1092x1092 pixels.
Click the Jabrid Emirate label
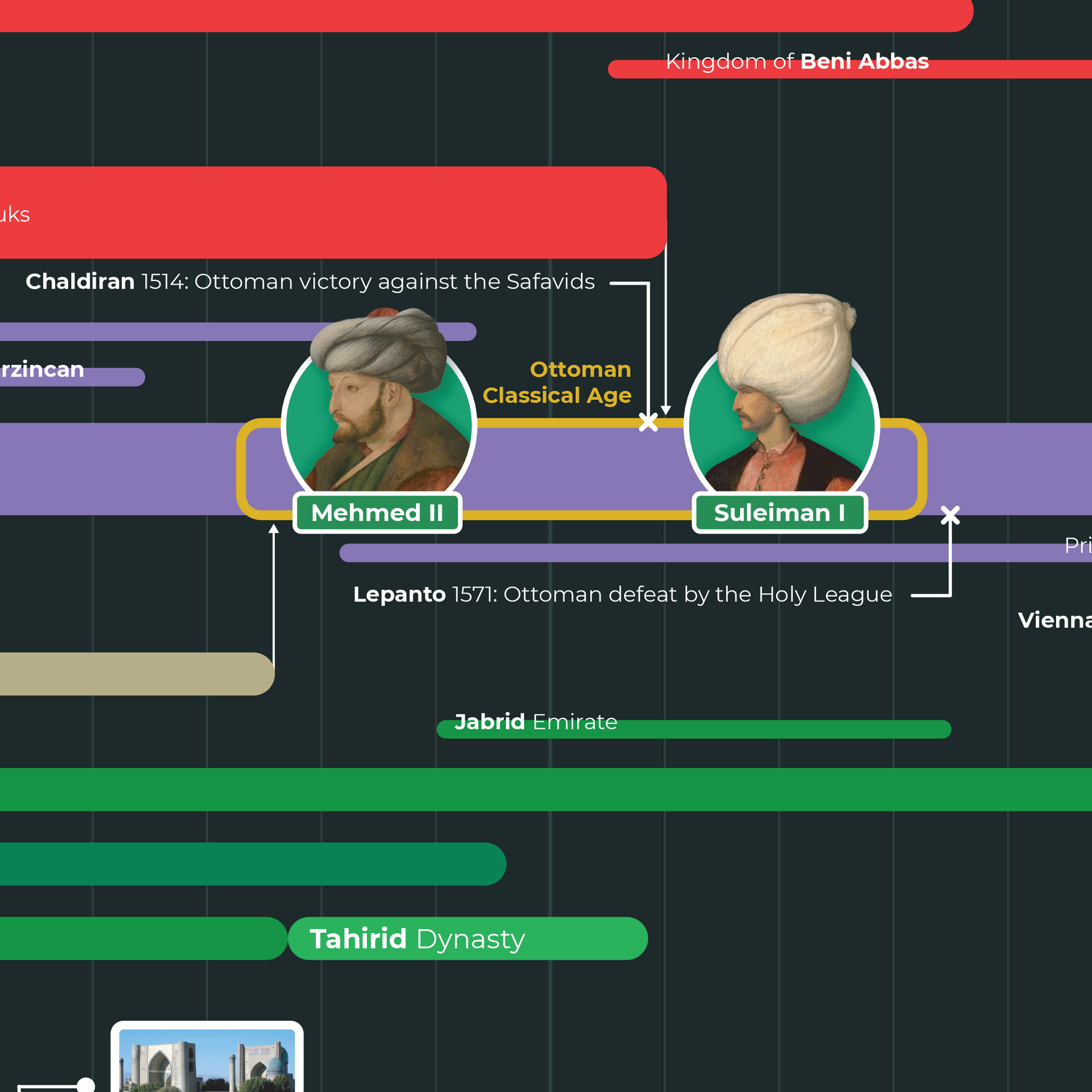[x=535, y=722]
